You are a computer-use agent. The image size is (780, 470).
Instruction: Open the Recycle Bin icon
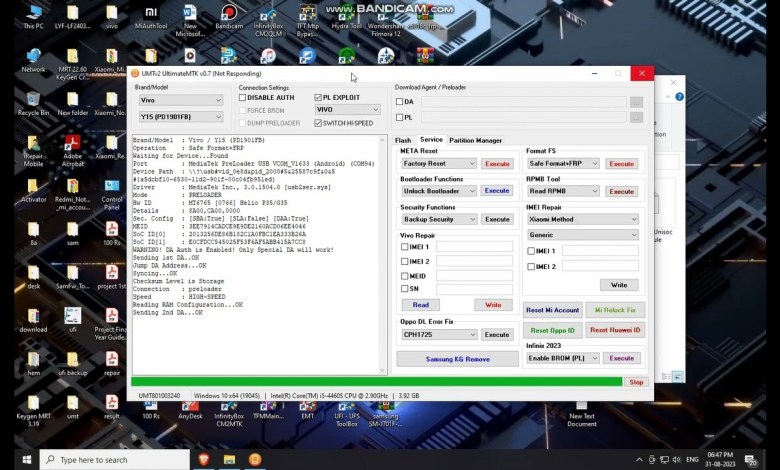(33, 101)
